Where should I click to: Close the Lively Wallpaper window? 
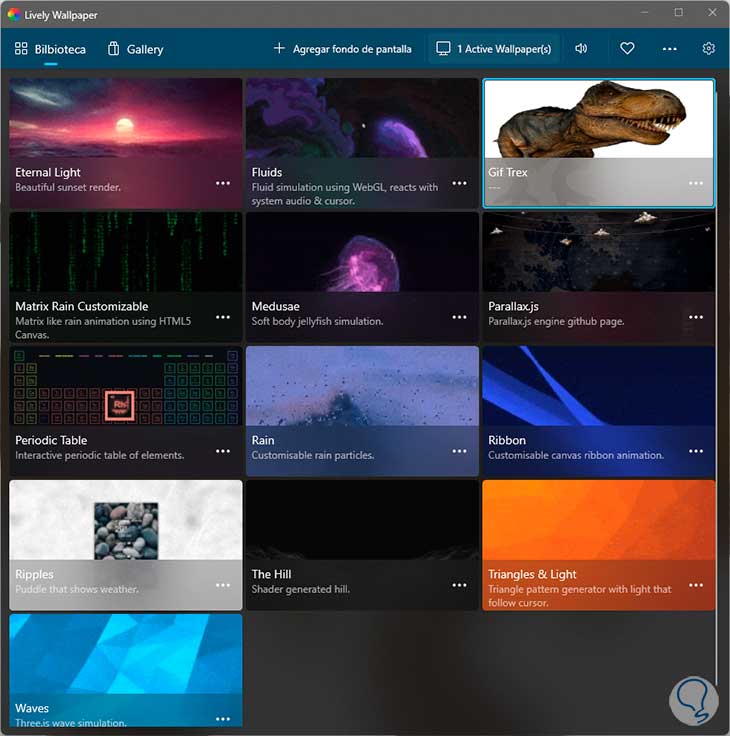click(x=712, y=13)
